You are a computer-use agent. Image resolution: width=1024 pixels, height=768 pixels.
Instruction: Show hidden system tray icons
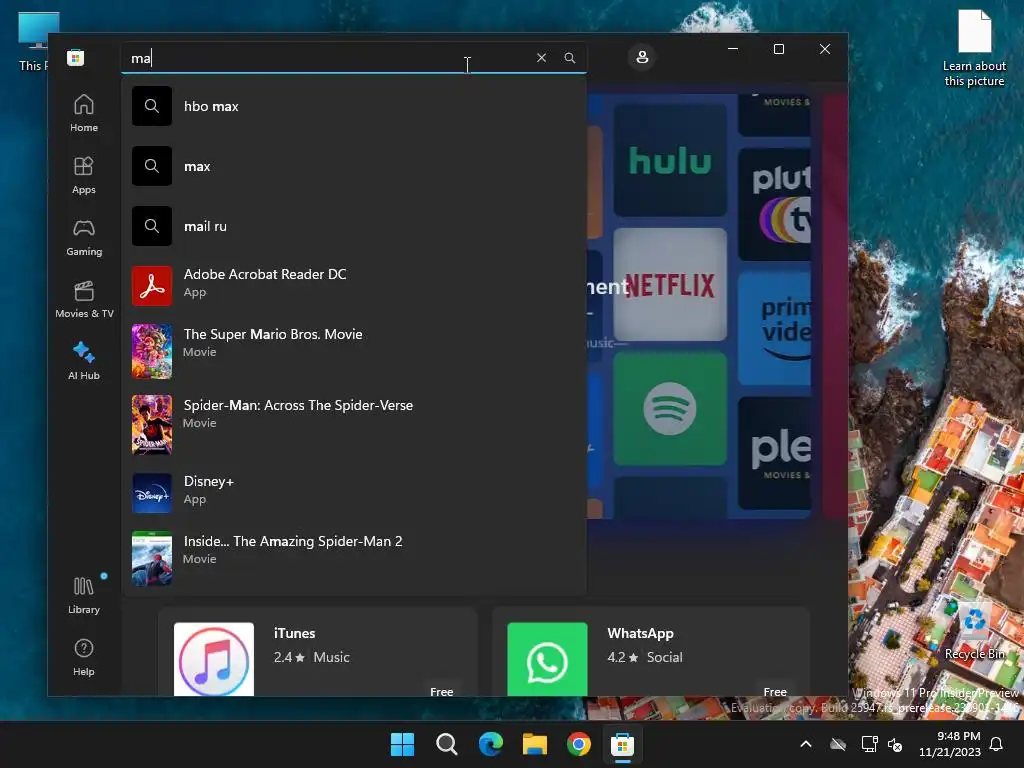pos(806,744)
